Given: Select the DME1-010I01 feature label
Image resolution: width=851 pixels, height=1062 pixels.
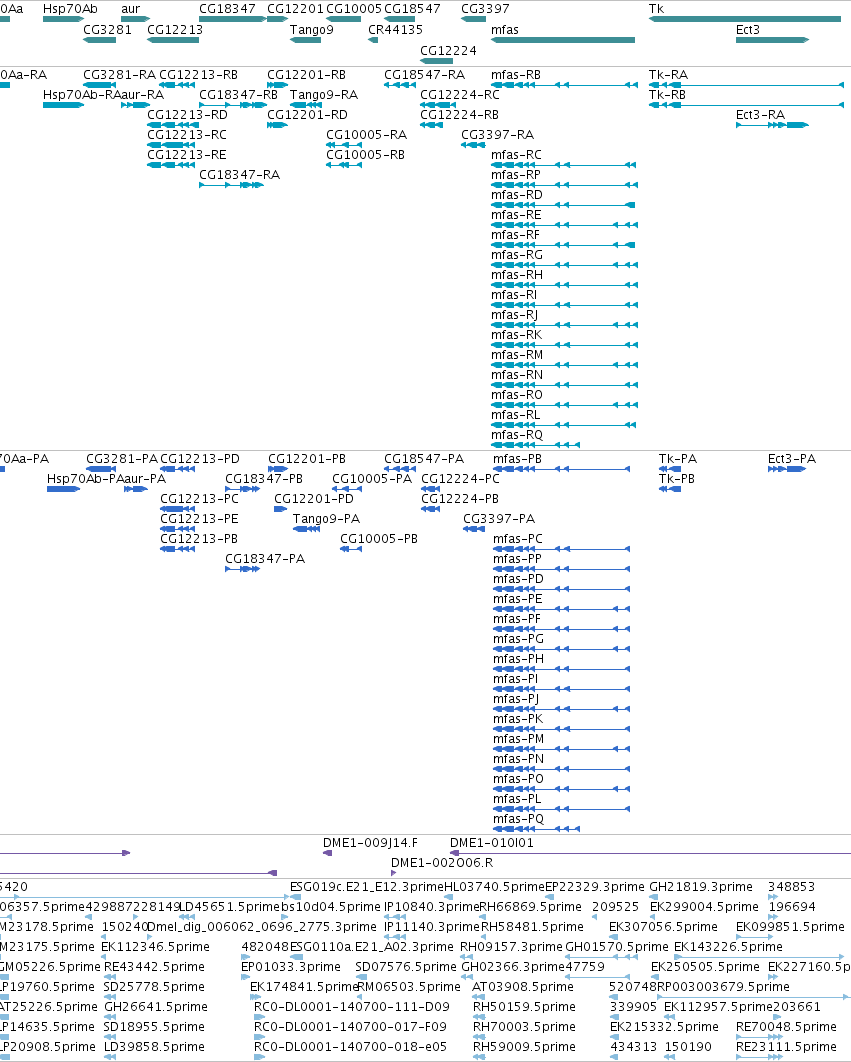Looking at the screenshot, I should 491,843.
